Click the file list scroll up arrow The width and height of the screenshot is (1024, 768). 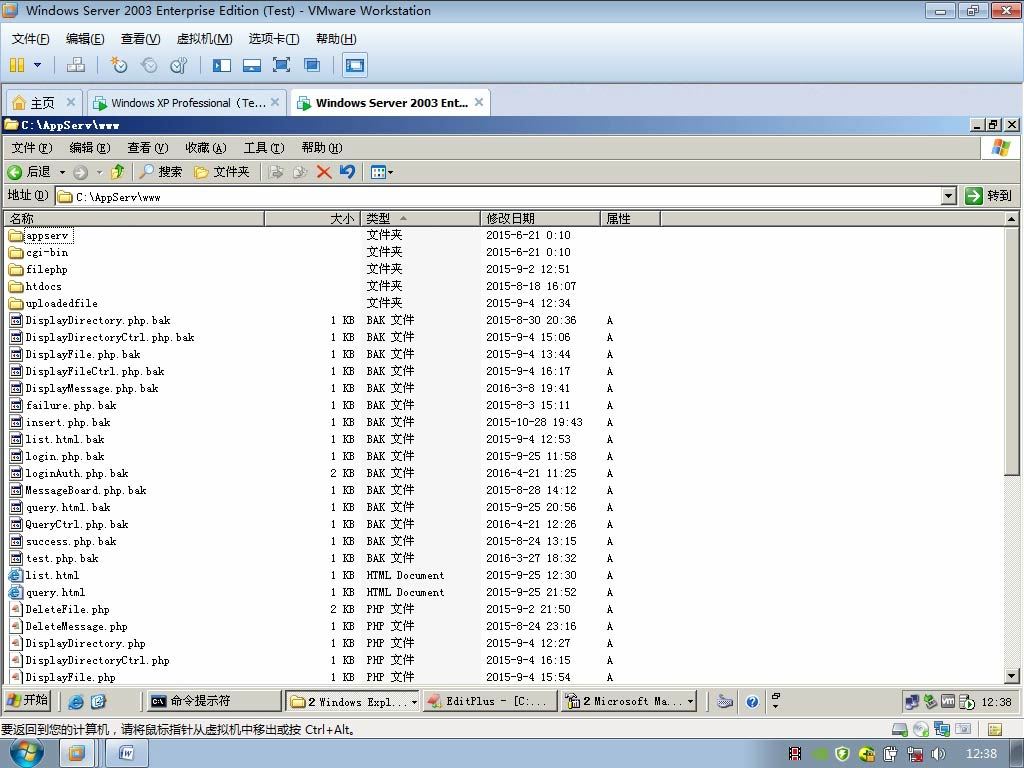click(1011, 219)
